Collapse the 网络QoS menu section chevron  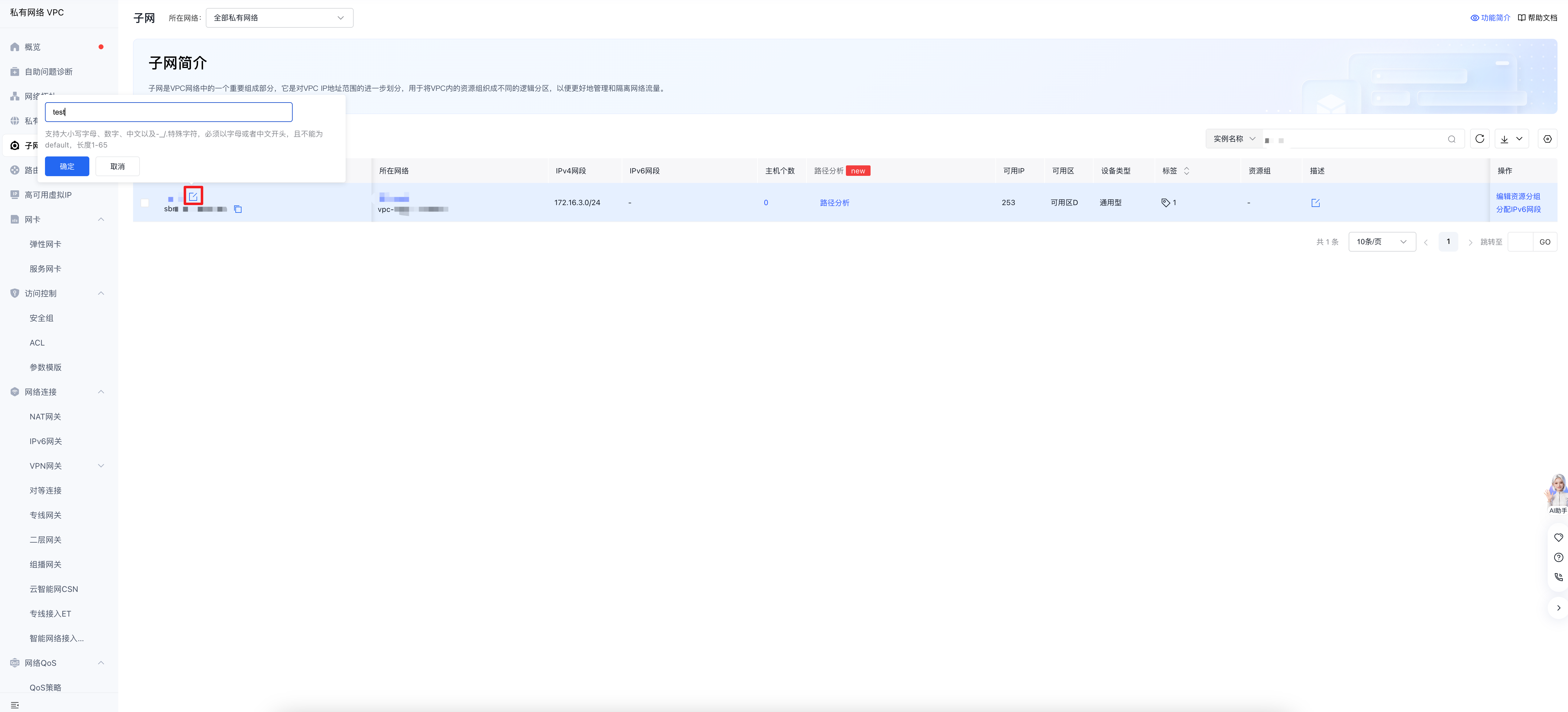101,663
